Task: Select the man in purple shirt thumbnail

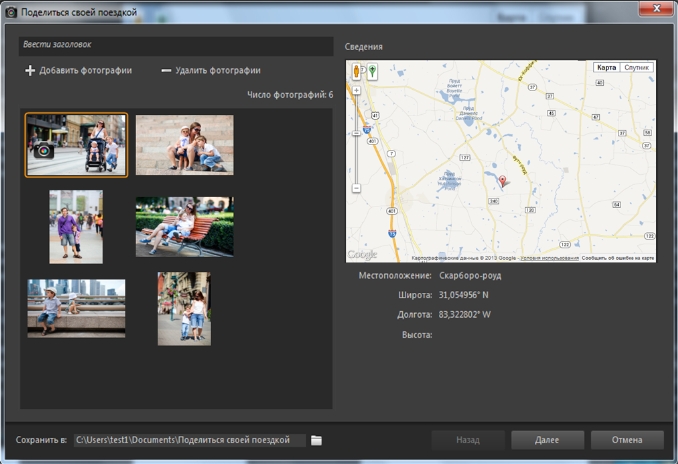Action: coord(76,226)
